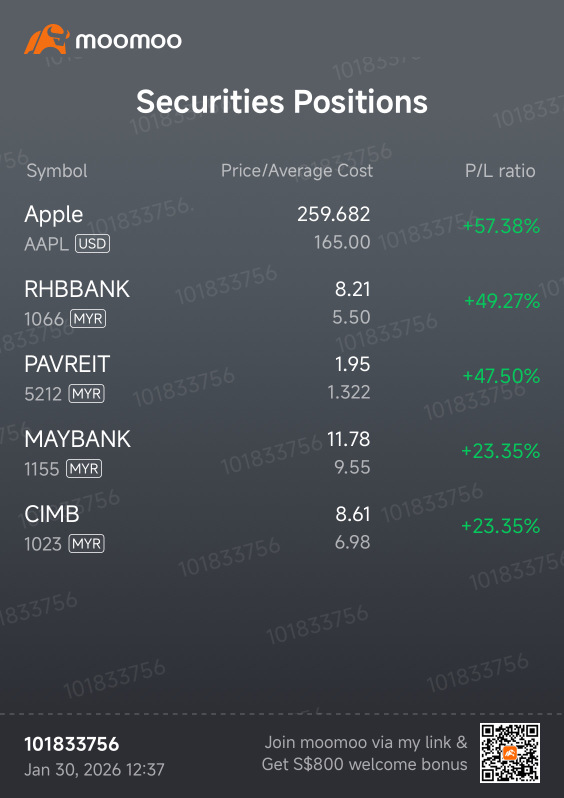Open the MAYBANK position row

click(282, 452)
